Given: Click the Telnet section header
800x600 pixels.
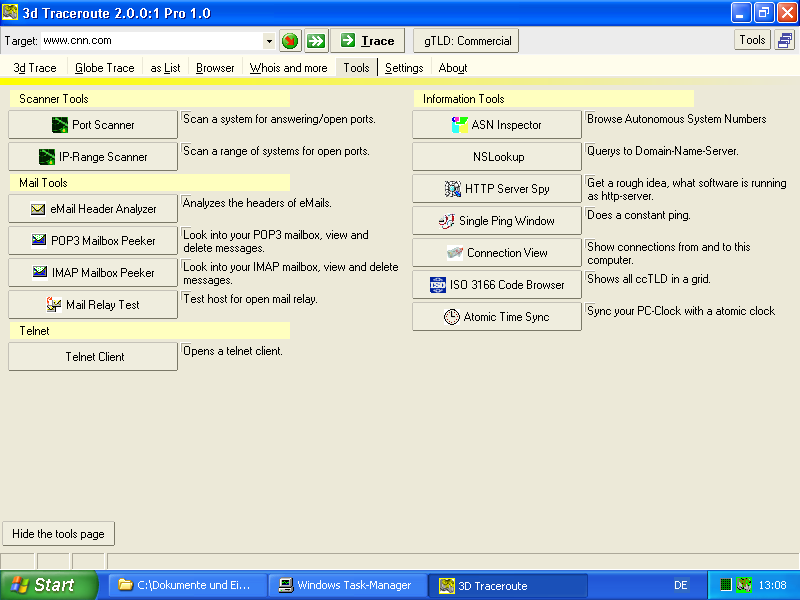Looking at the screenshot, I should [149, 331].
